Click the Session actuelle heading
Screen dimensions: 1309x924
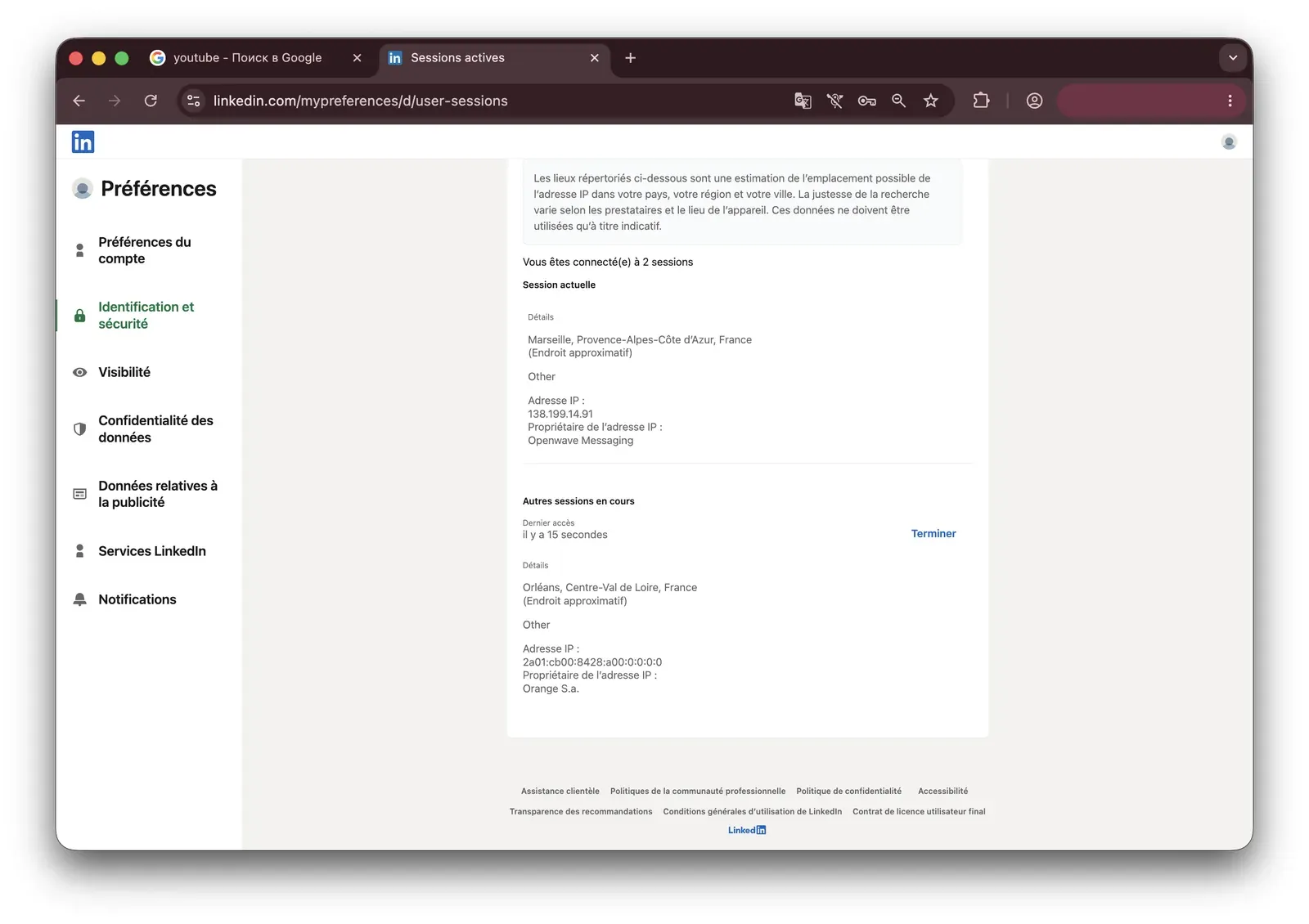click(x=559, y=285)
